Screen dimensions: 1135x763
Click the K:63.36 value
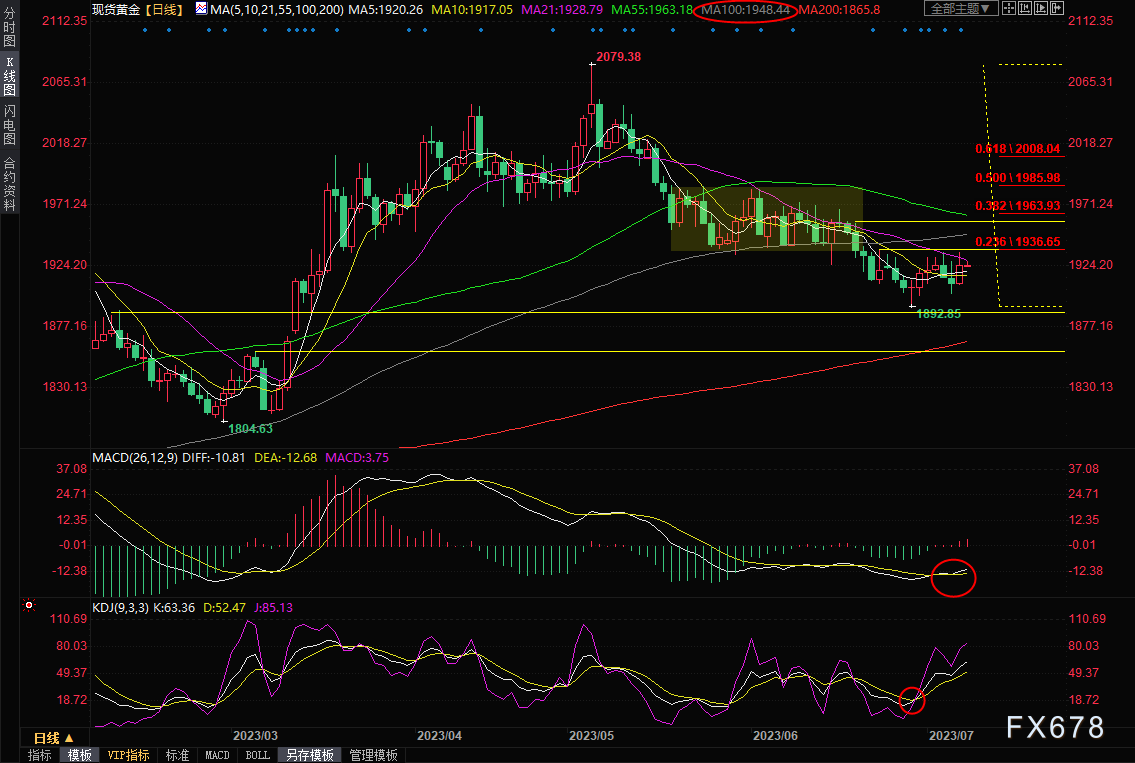(x=174, y=607)
